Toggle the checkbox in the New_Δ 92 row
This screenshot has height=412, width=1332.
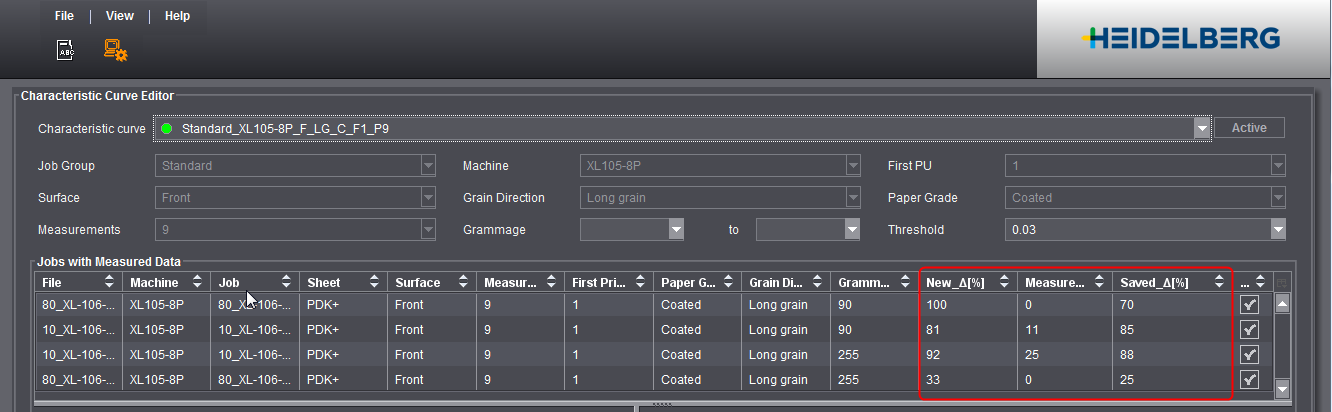click(1249, 355)
